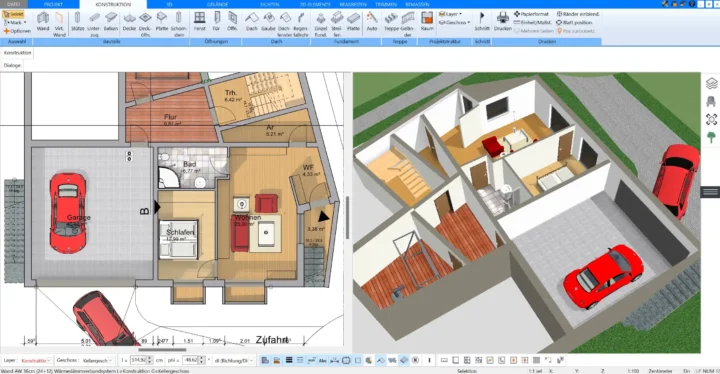The image size is (720, 374).
Task: Click the horizontal scrollbar of plan view
Action: pos(162,350)
